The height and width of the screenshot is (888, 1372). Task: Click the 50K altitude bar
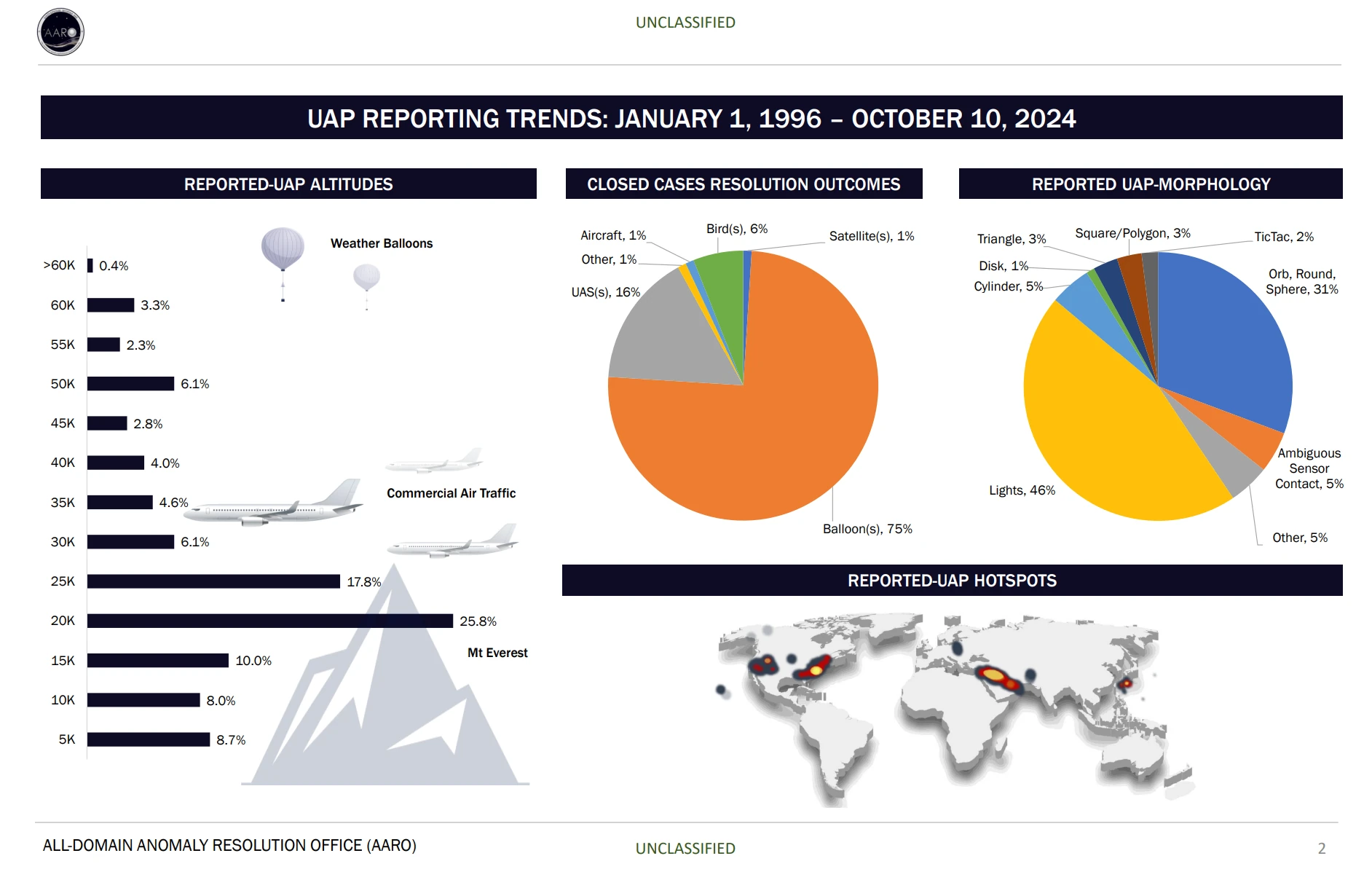[x=130, y=384]
